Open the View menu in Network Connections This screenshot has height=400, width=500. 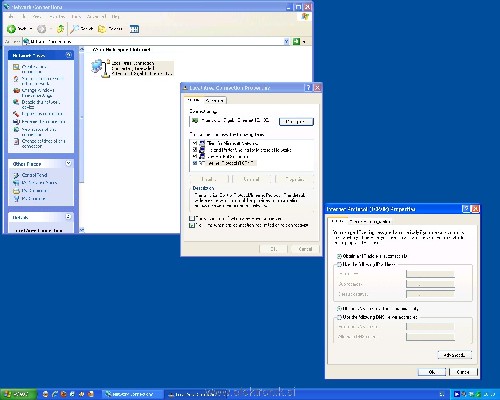(37, 16)
